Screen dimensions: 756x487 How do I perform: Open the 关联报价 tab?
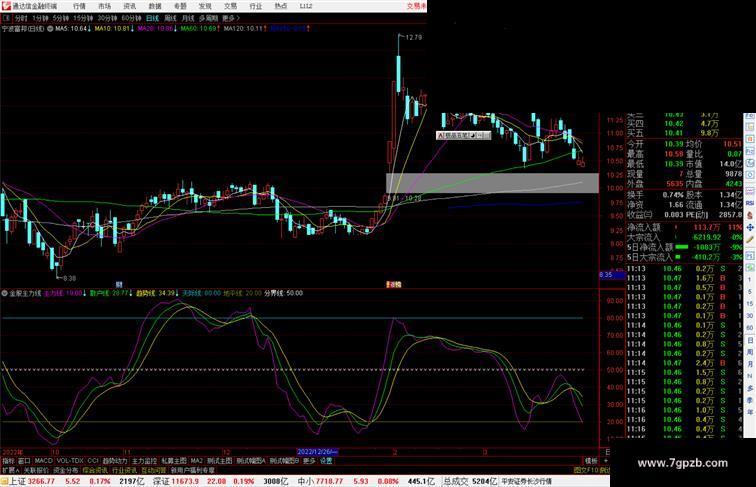(x=36, y=470)
